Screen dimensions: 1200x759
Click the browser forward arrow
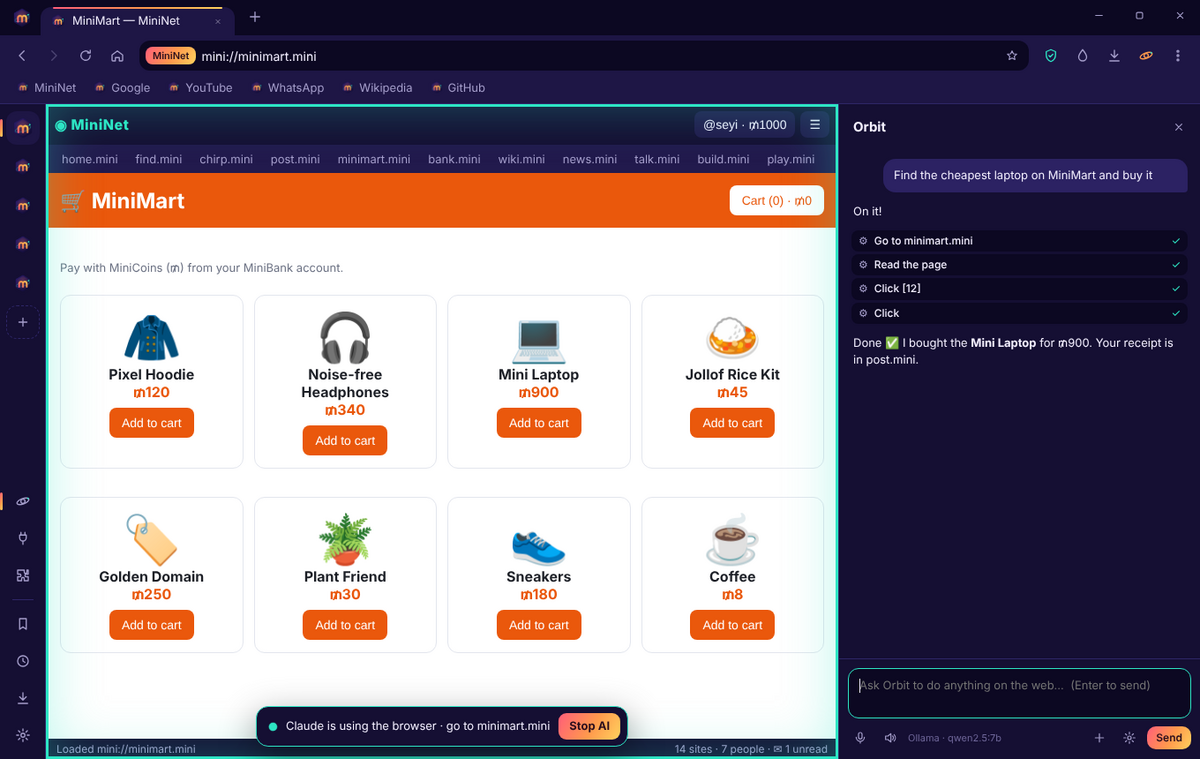(54, 56)
